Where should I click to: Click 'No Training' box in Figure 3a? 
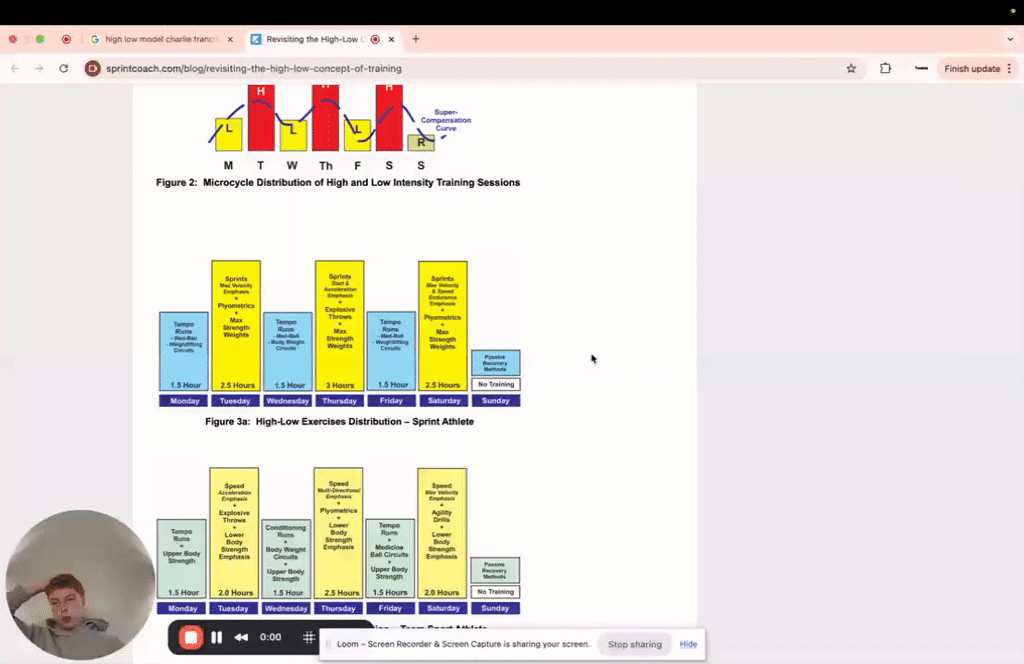click(x=496, y=385)
